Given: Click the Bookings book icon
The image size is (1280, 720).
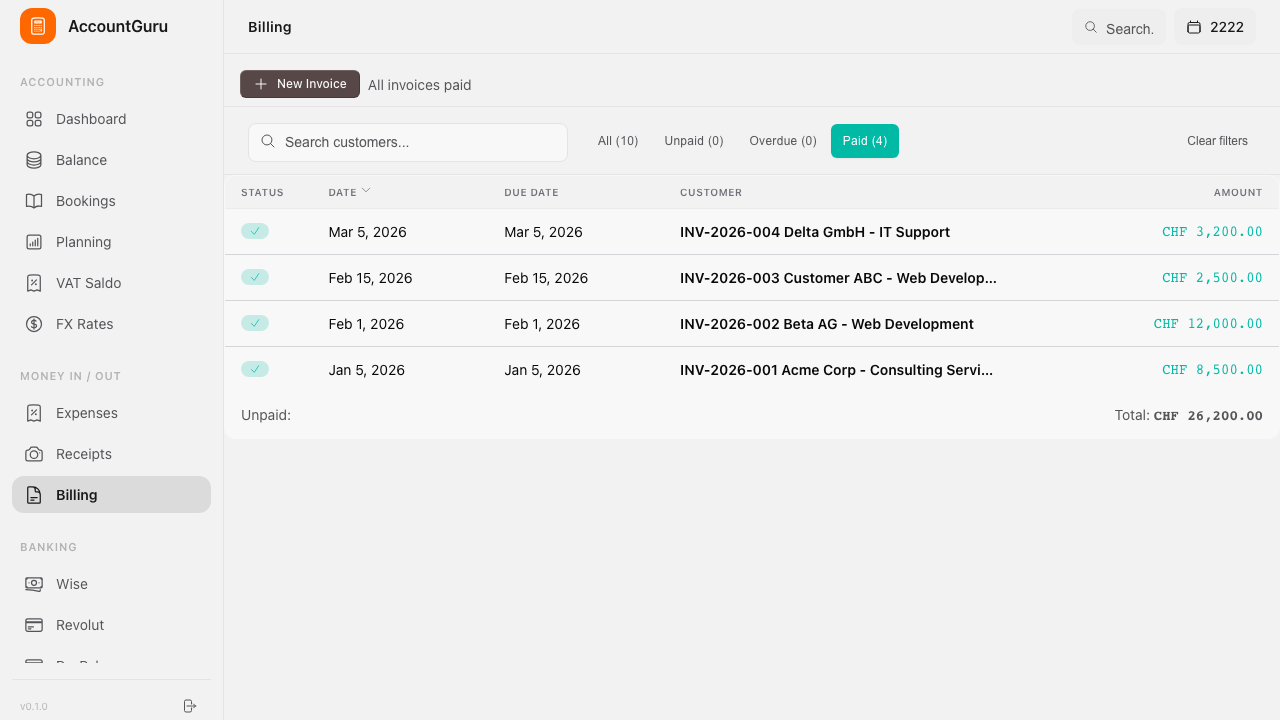Looking at the screenshot, I should point(34,201).
